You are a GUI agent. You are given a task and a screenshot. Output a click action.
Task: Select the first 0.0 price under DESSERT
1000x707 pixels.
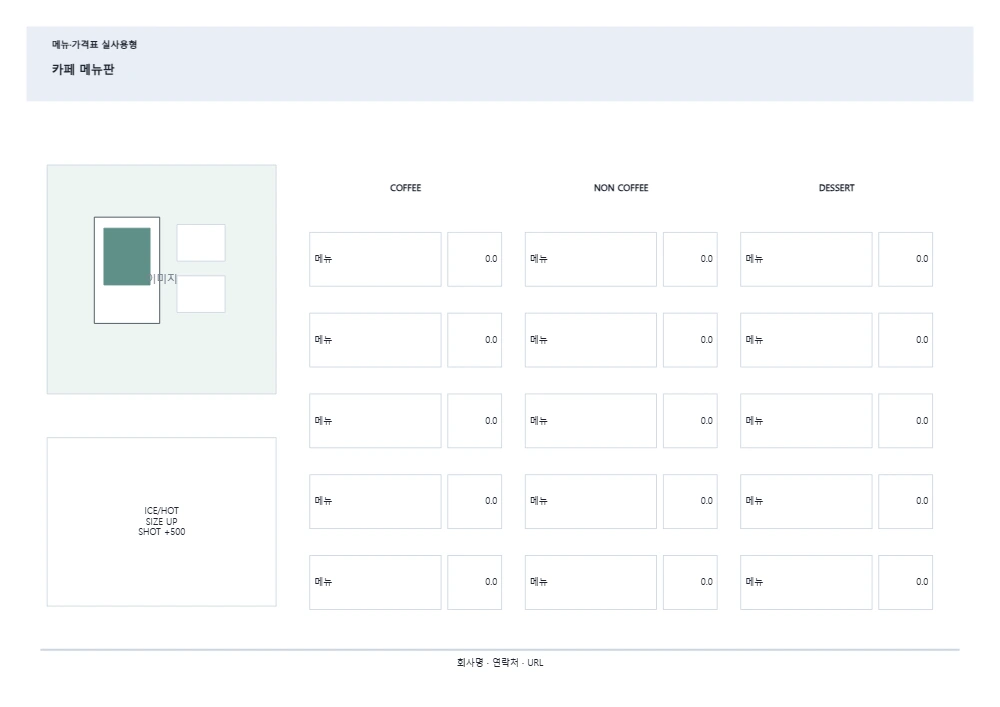pyautogui.click(x=906, y=259)
